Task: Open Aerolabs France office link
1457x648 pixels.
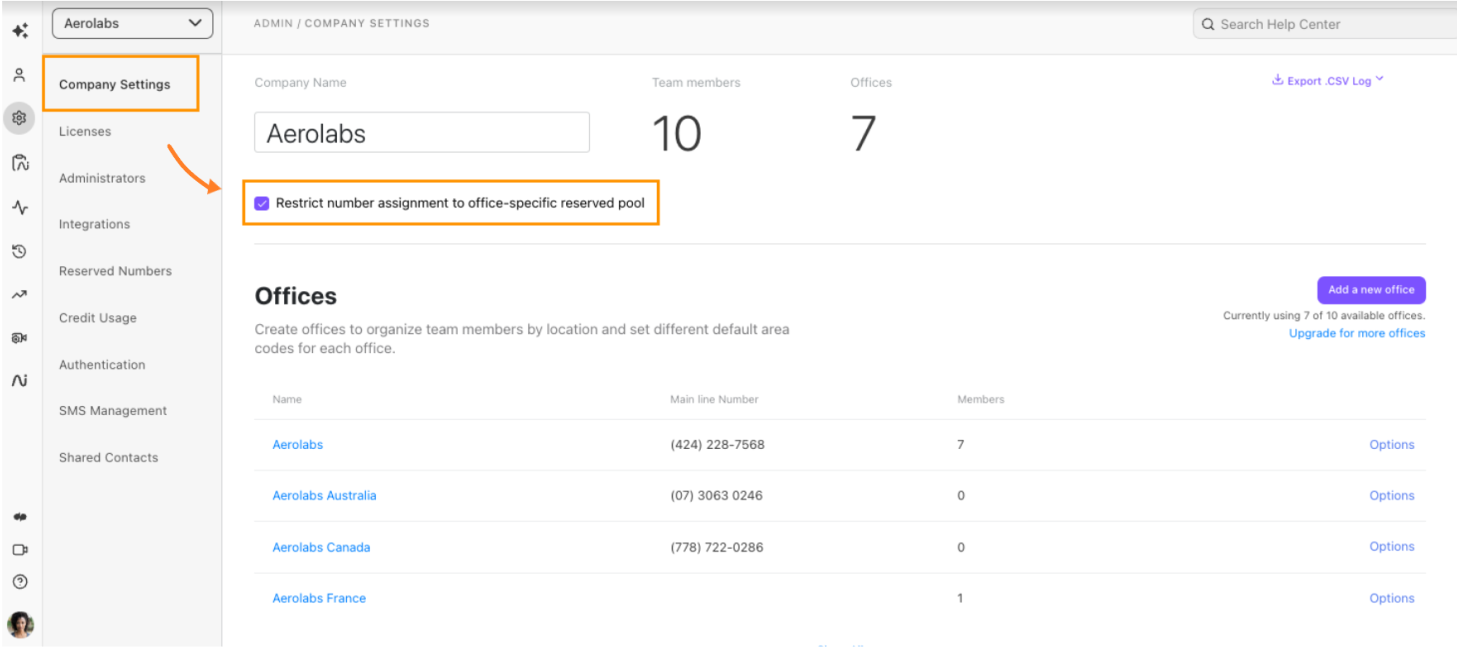Action: click(x=319, y=599)
